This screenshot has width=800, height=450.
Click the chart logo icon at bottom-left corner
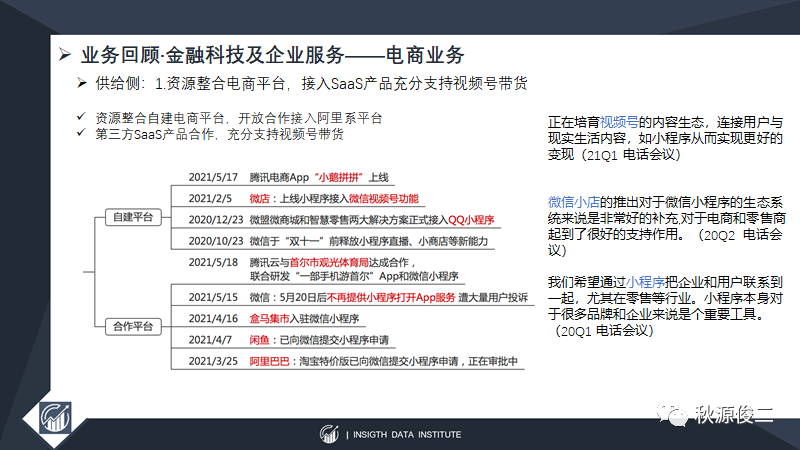point(55,417)
